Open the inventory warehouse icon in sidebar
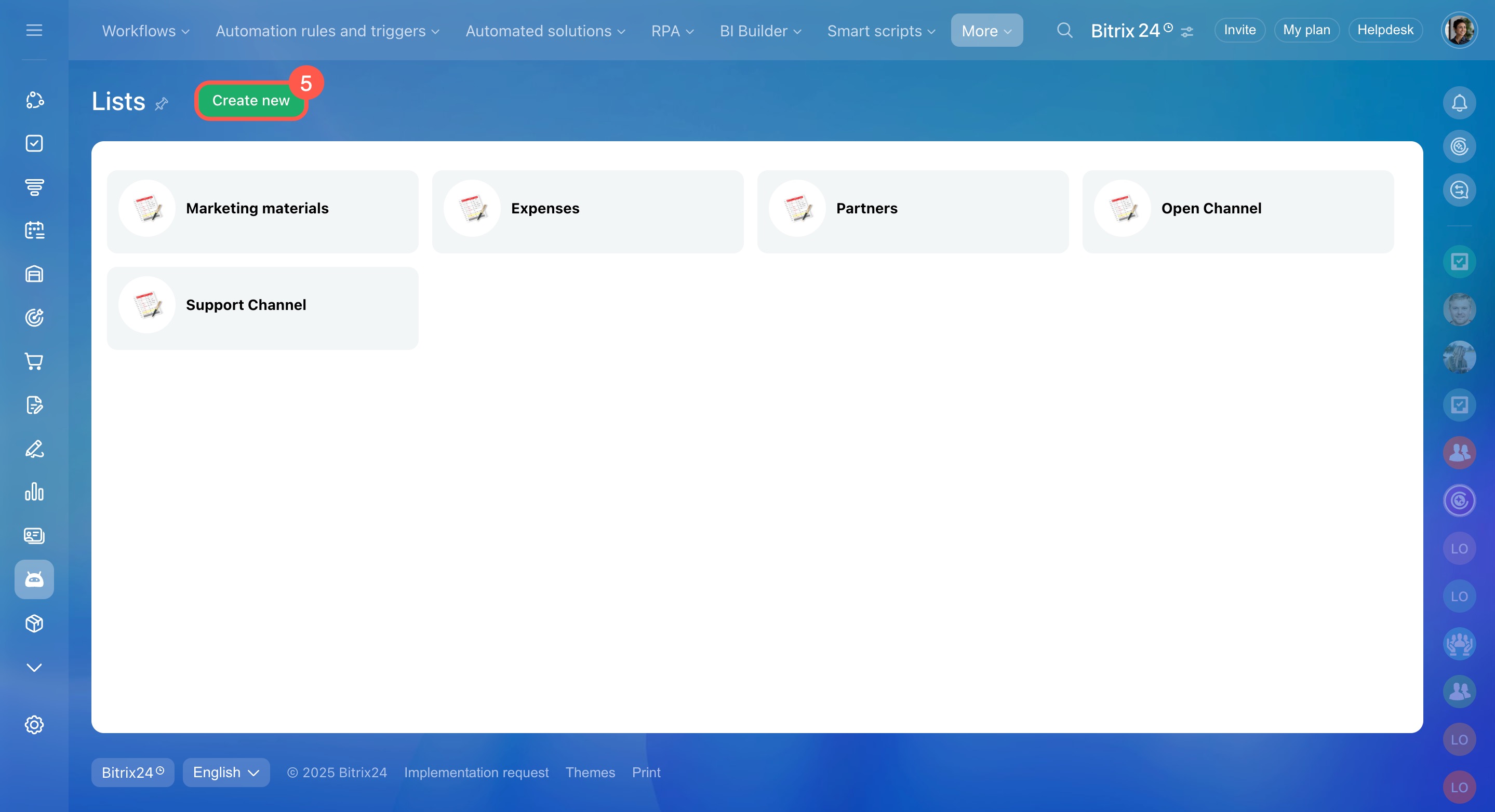 point(34,274)
